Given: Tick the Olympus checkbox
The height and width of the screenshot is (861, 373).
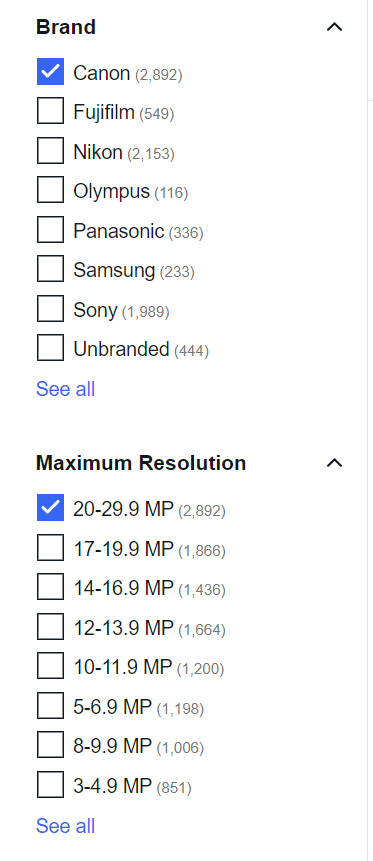Looking at the screenshot, I should [51, 191].
